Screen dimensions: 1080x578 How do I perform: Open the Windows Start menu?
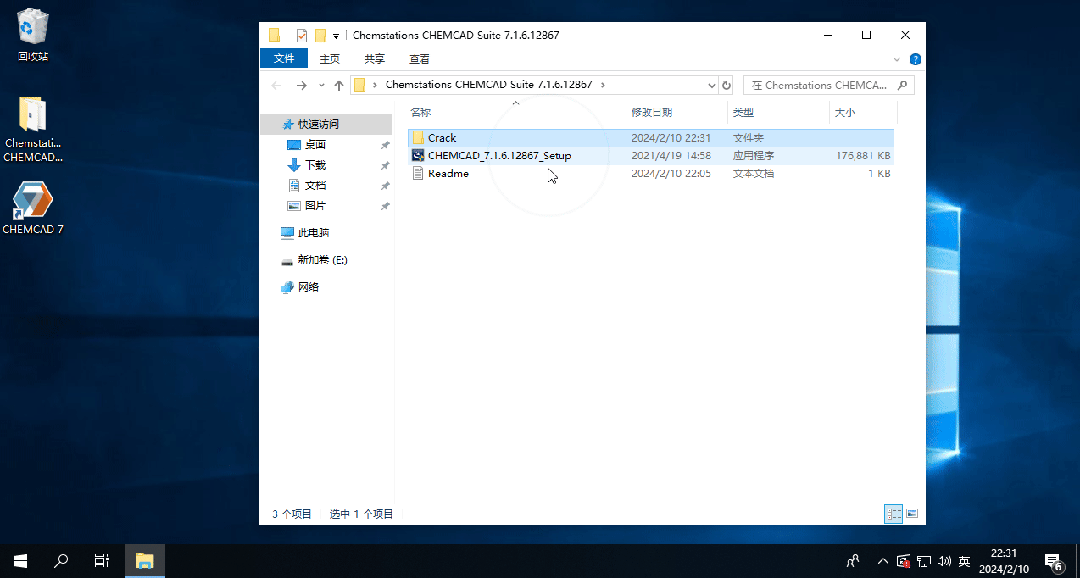20,561
